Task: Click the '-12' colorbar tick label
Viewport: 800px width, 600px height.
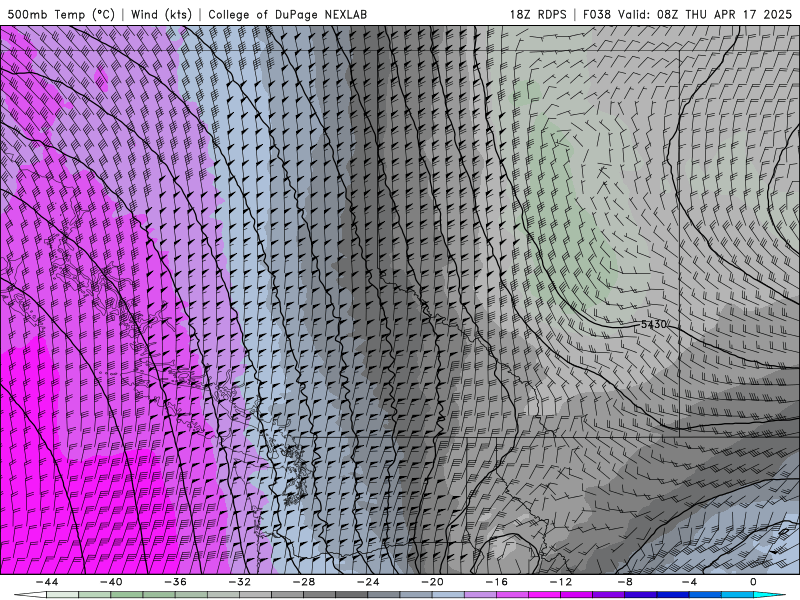Action: [561, 582]
